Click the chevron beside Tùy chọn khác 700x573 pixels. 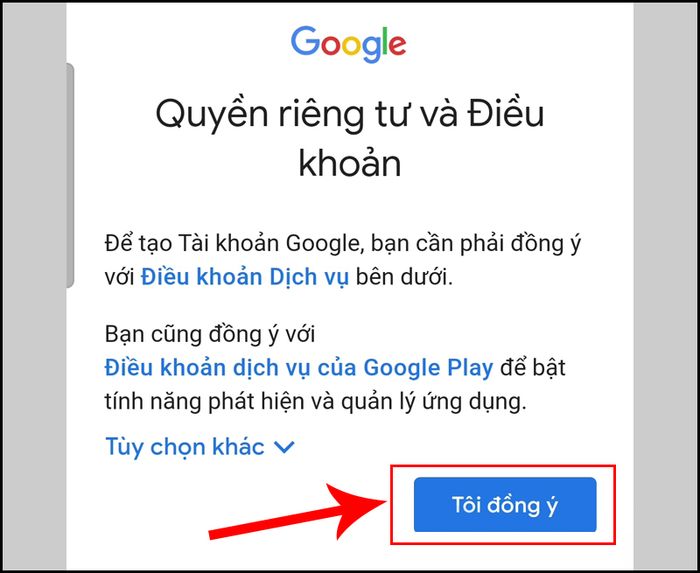[284, 447]
